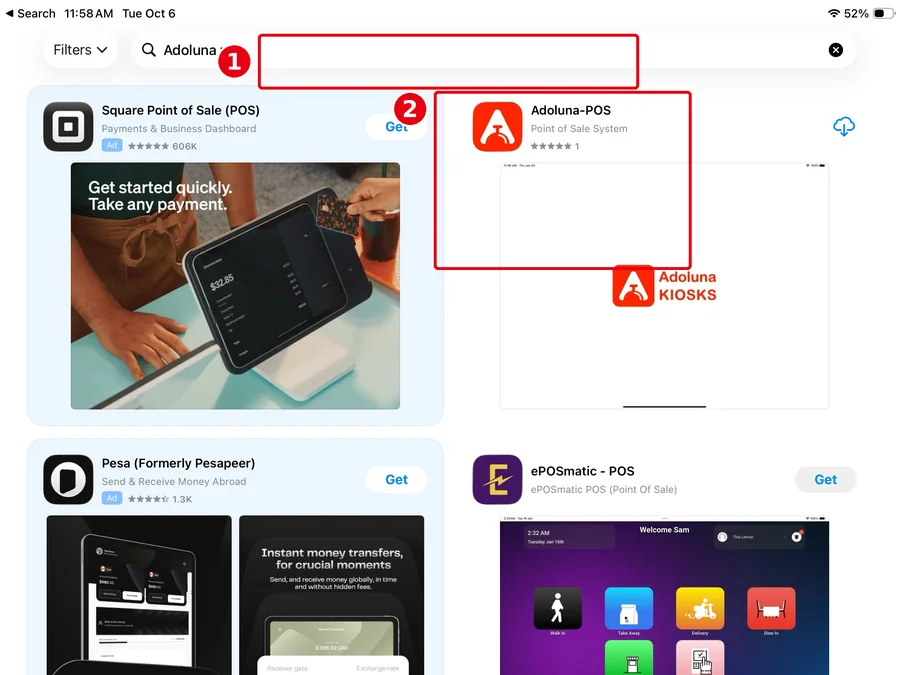Get the Pesa (Formerly Pesapeer) app
Viewport: 900px width, 675px height.
[397, 479]
